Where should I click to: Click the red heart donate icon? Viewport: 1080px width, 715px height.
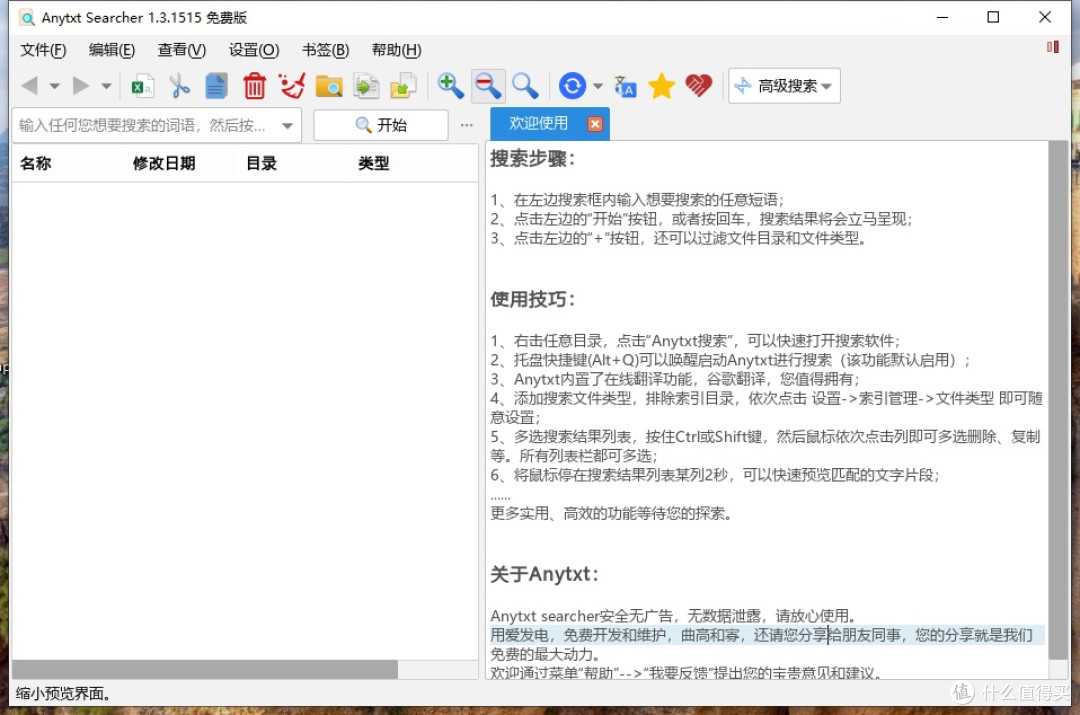(698, 86)
